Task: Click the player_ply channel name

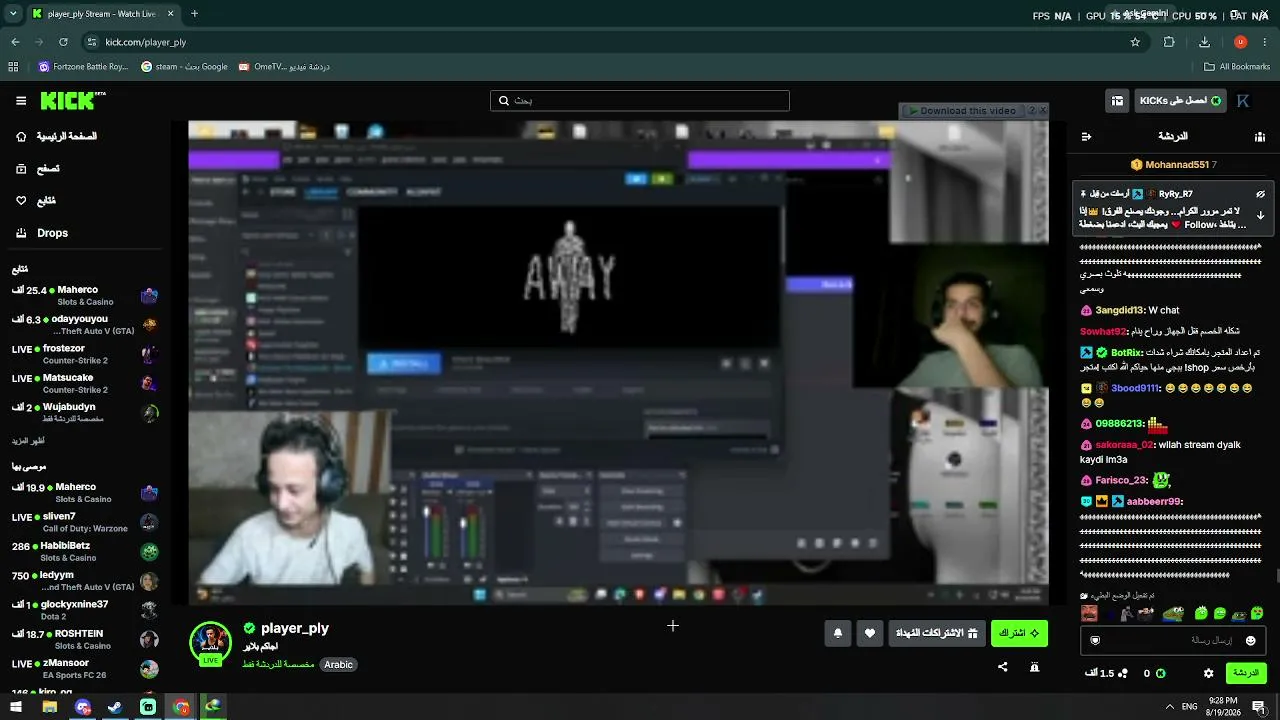Action: (x=294, y=628)
